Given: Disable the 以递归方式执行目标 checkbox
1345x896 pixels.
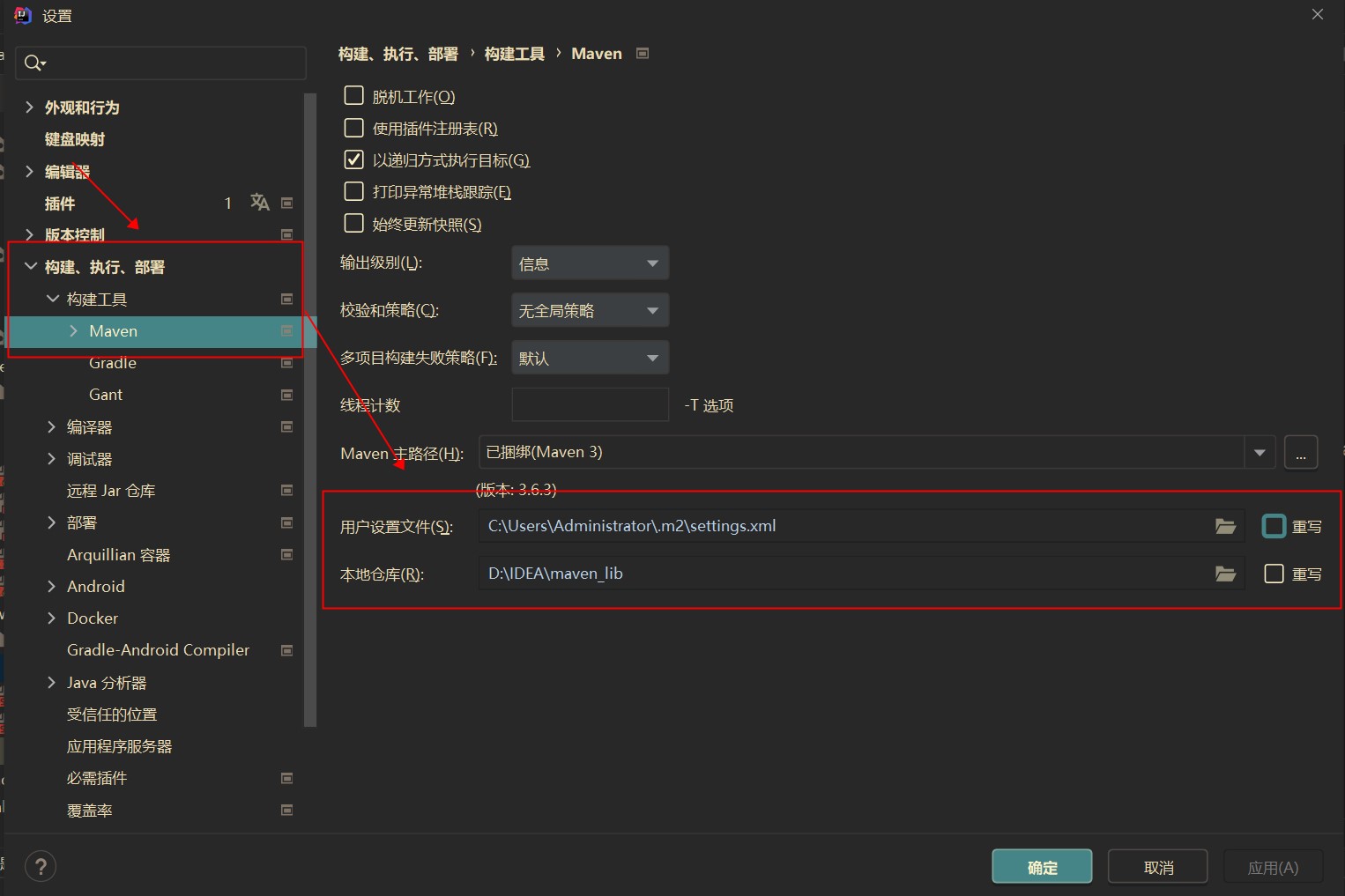Looking at the screenshot, I should pyautogui.click(x=353, y=159).
